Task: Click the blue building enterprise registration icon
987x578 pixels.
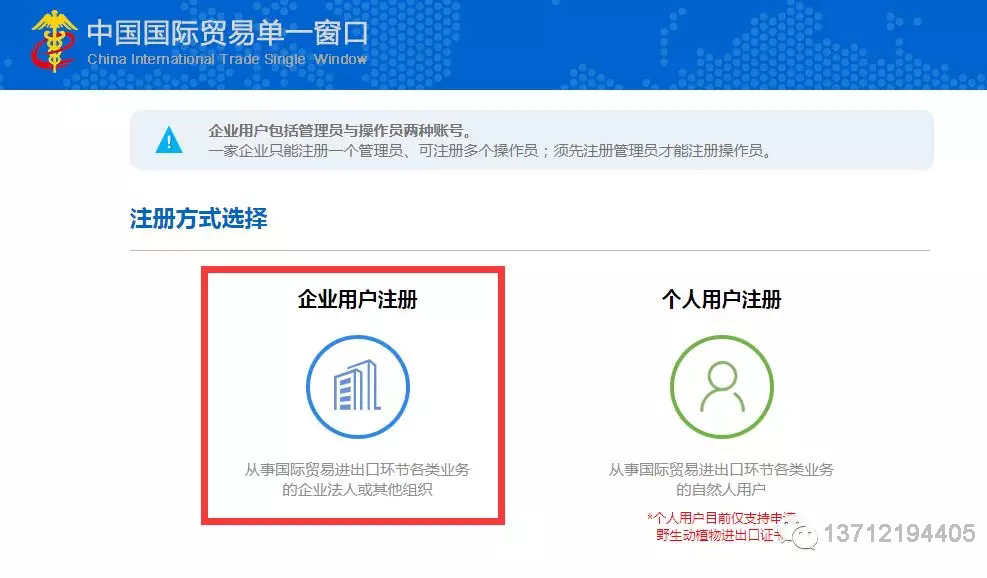Action: (358, 387)
